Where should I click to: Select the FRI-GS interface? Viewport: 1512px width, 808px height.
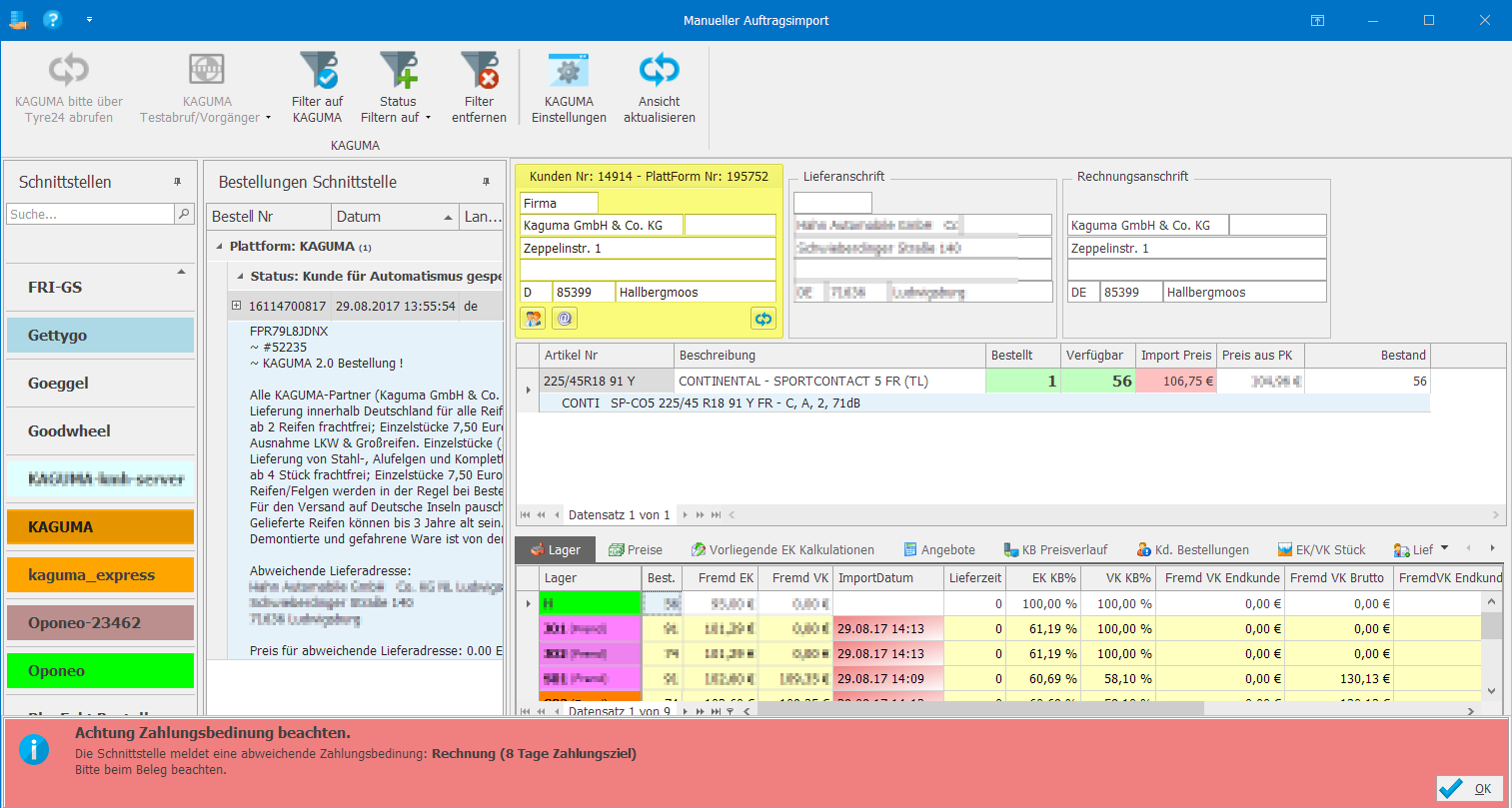click(x=100, y=288)
